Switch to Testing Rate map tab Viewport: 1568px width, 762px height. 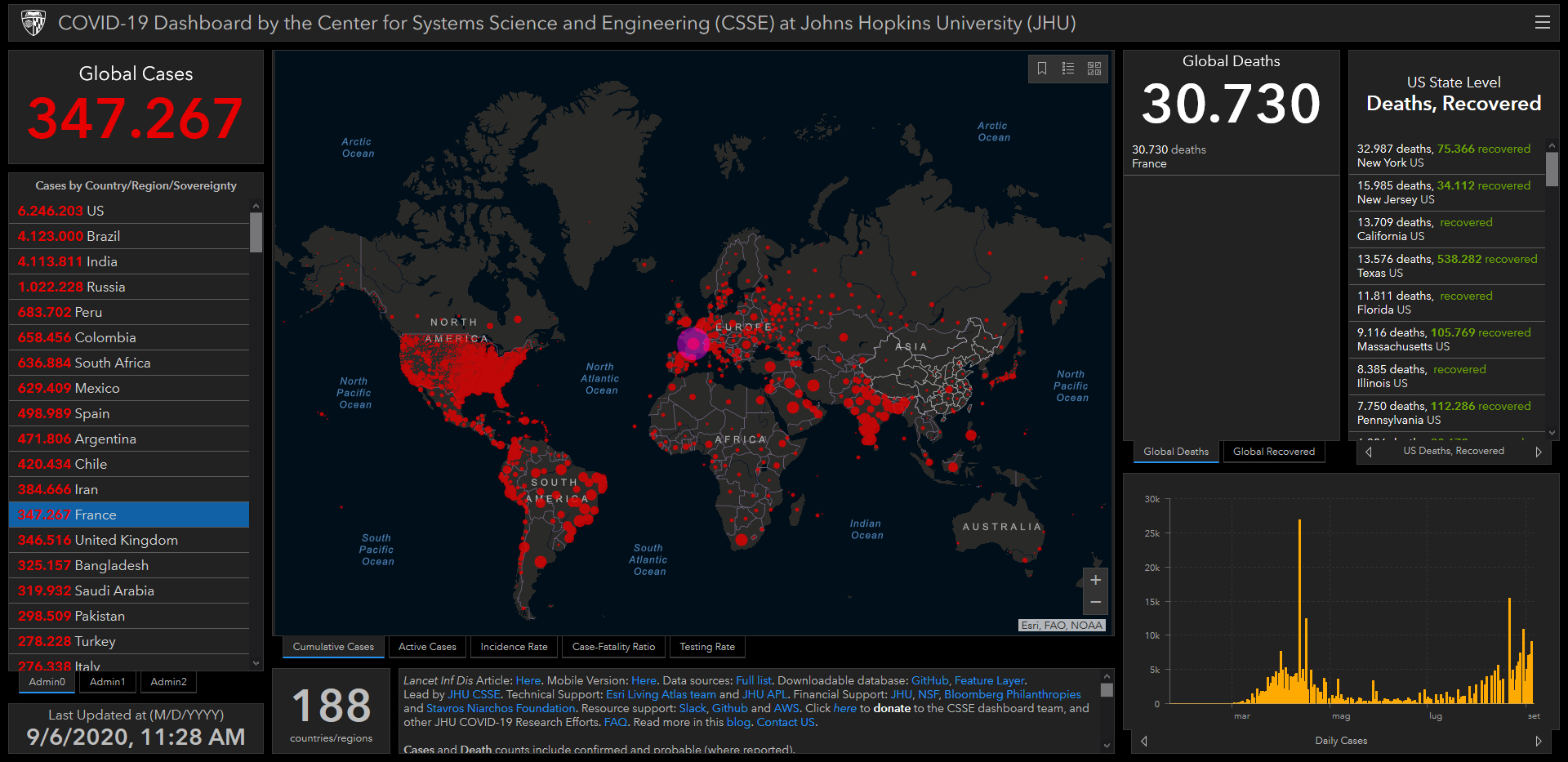[x=707, y=647]
